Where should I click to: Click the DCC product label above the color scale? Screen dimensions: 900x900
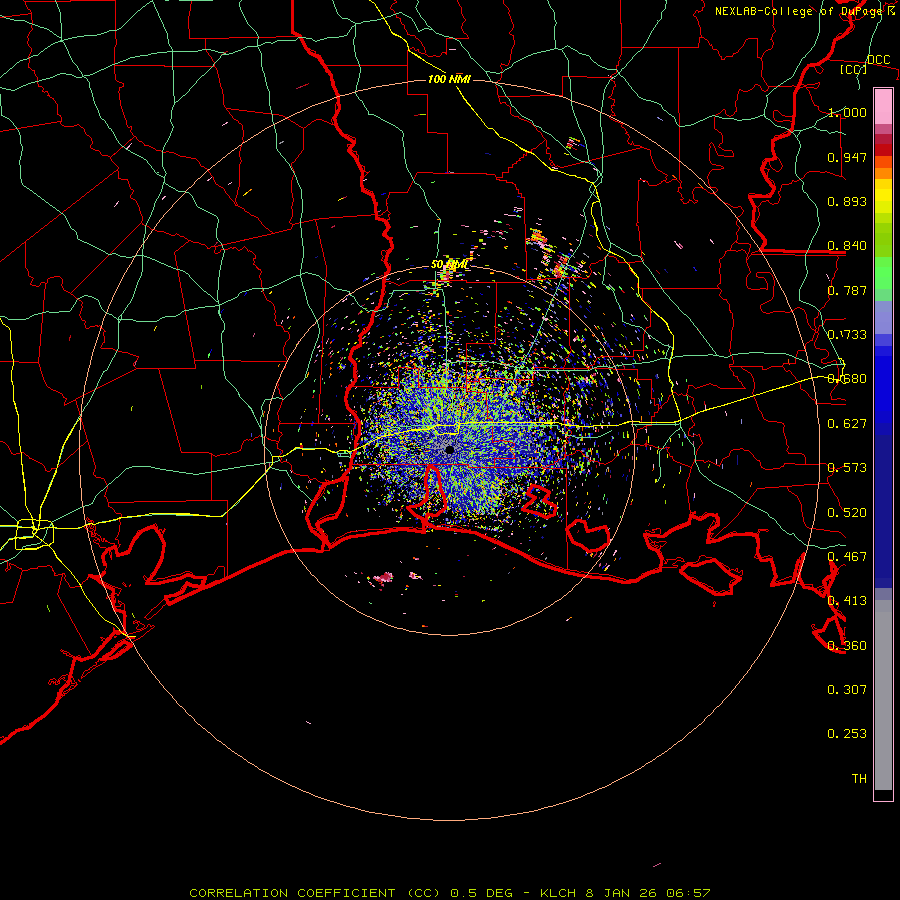pos(878,60)
